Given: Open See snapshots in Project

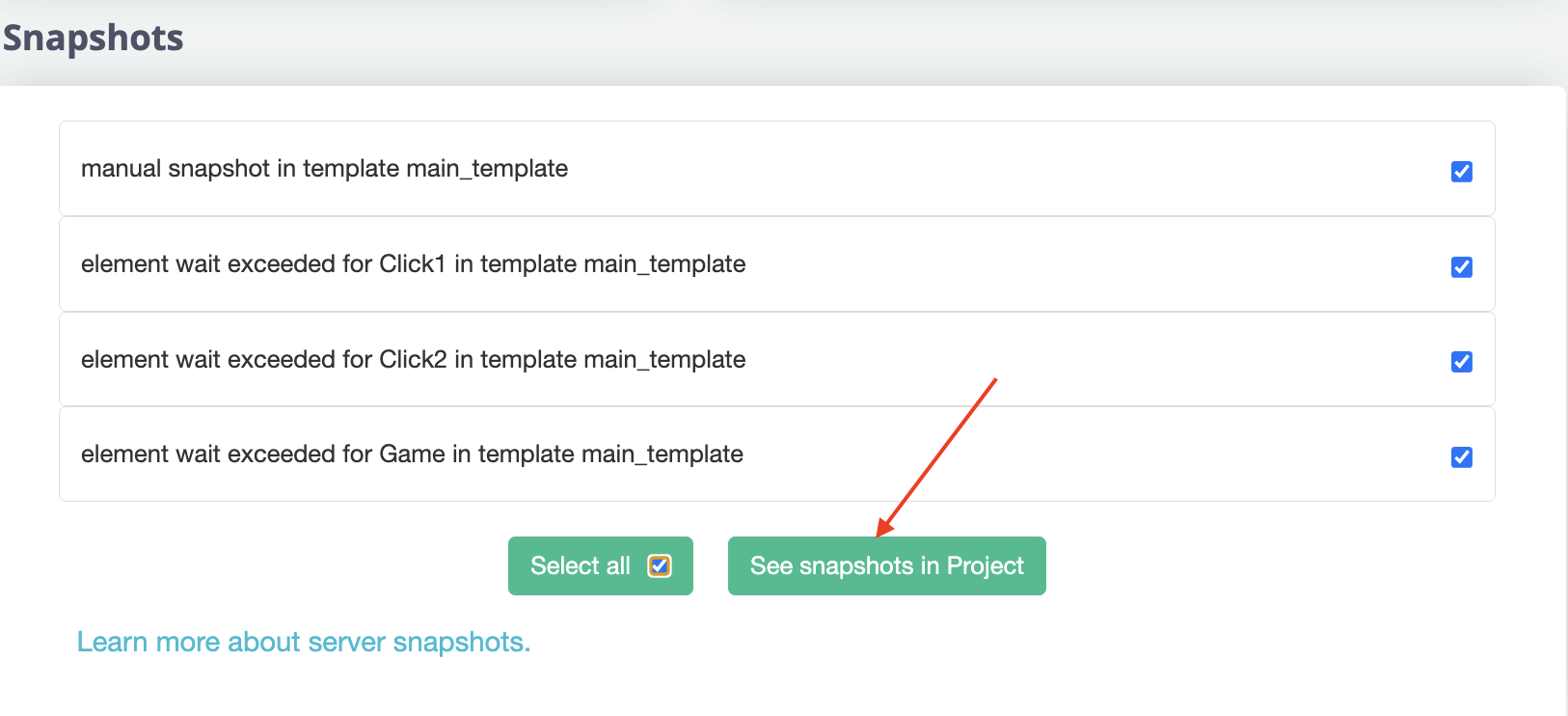Looking at the screenshot, I should (886, 566).
